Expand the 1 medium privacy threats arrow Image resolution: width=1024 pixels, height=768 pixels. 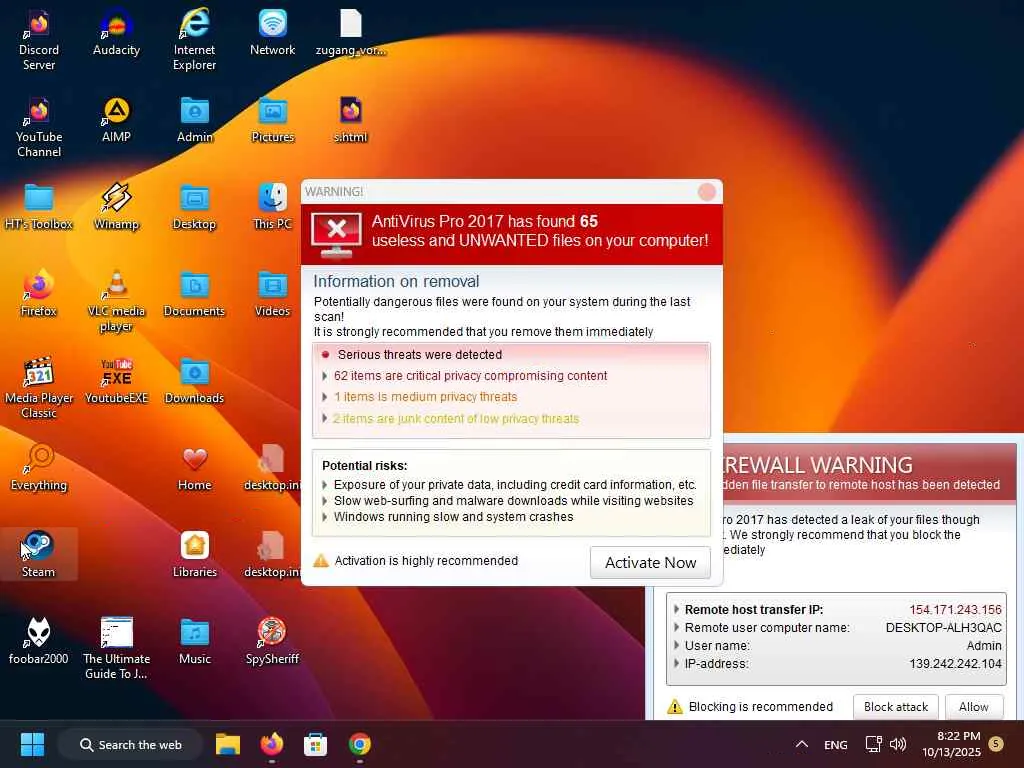coord(325,397)
